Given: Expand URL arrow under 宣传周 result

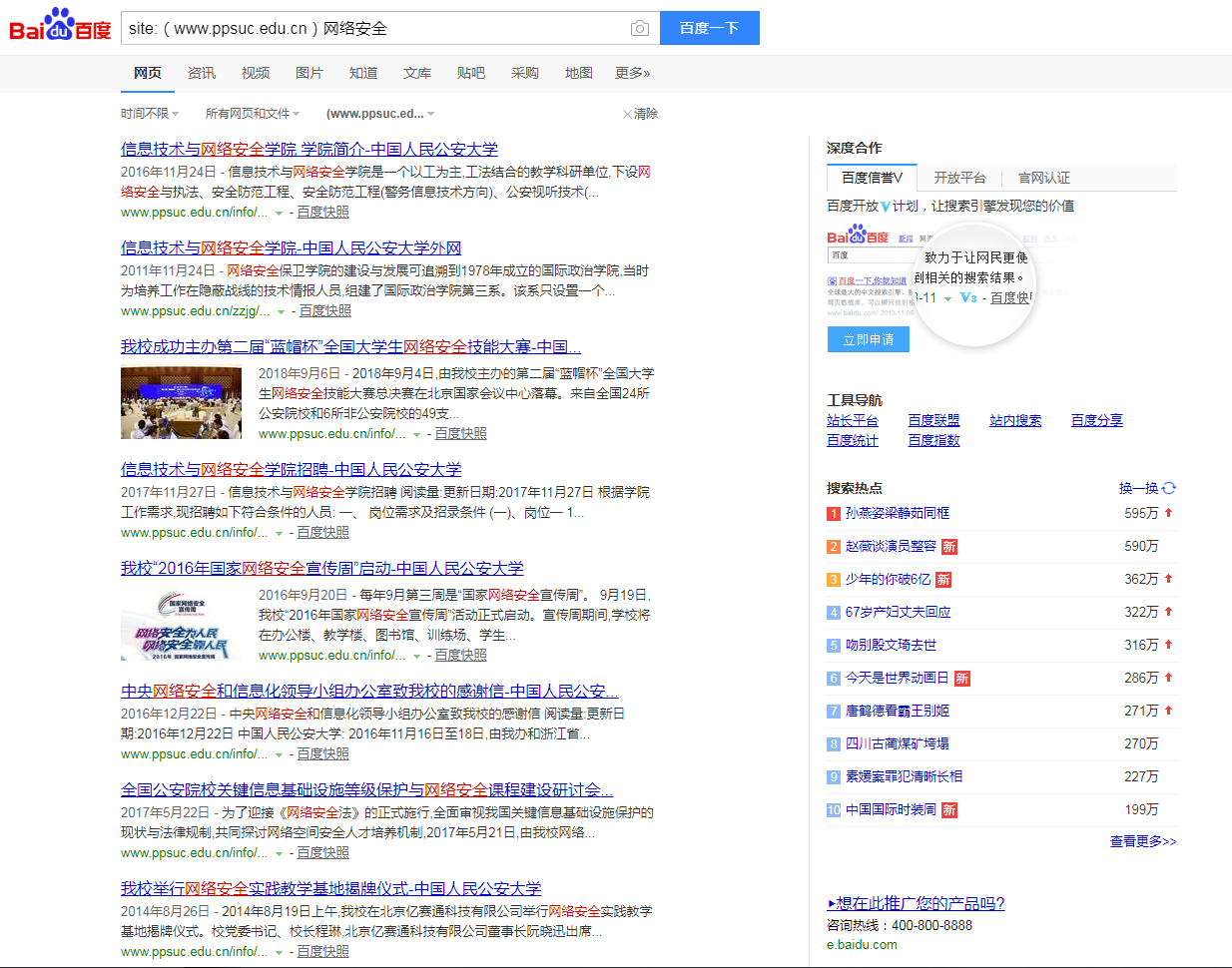Looking at the screenshot, I should coord(416,656).
